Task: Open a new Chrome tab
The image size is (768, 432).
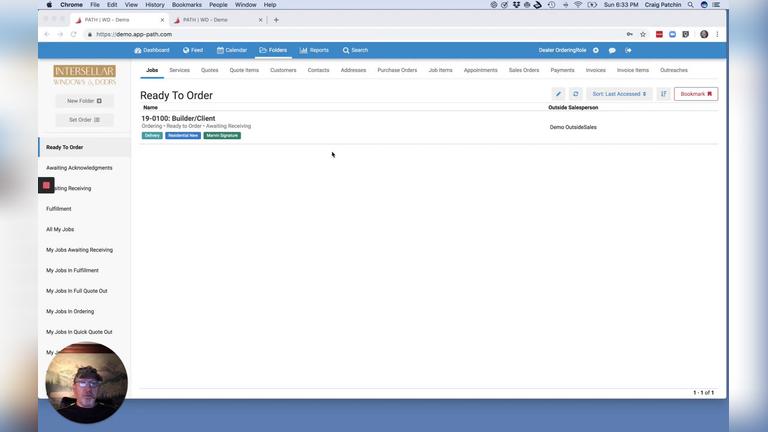Action: tap(276, 20)
